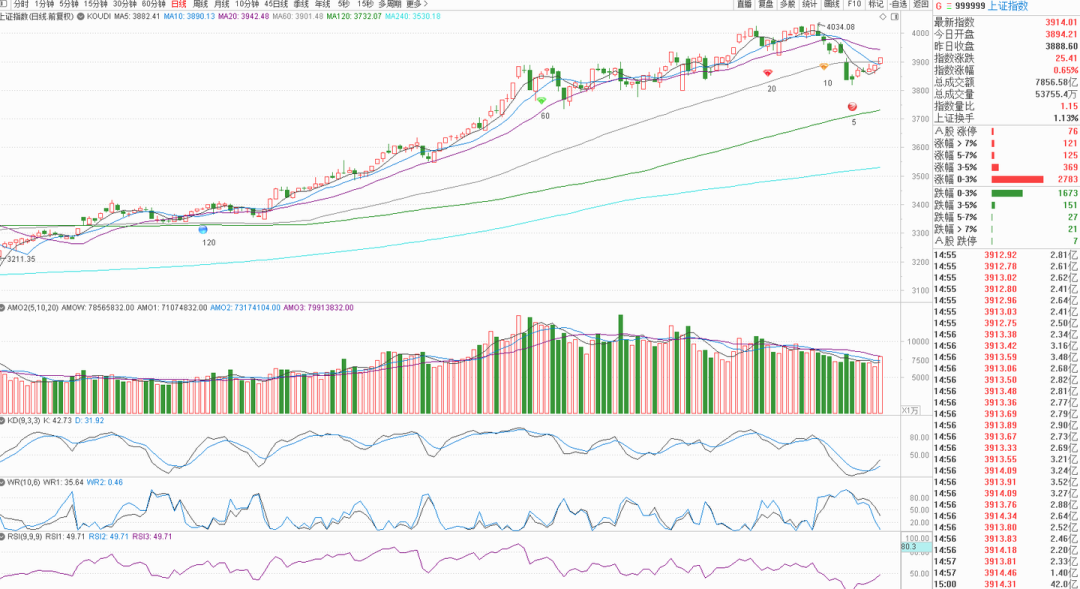Toggle the left sidebar panel icon

[2, 4]
